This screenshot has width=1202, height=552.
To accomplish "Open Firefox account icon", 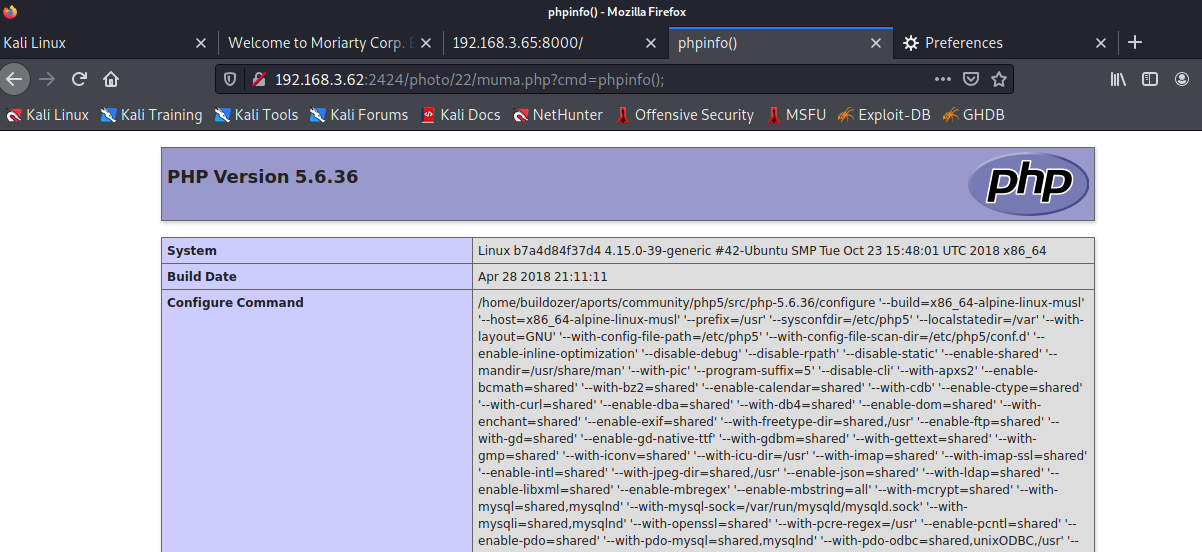I will pos(1183,79).
